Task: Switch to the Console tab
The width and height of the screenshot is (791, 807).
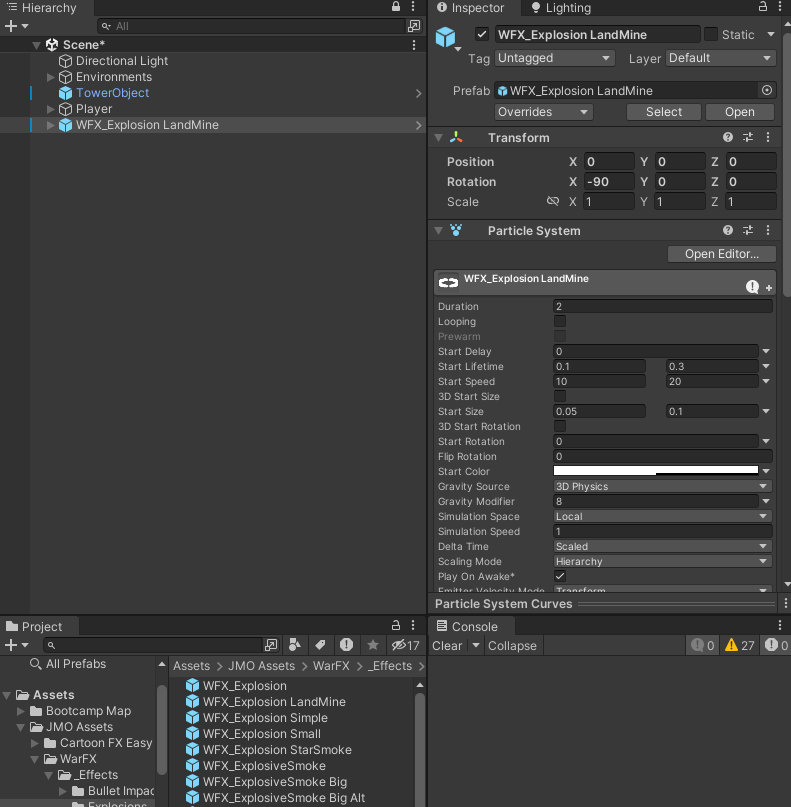Action: [467, 627]
